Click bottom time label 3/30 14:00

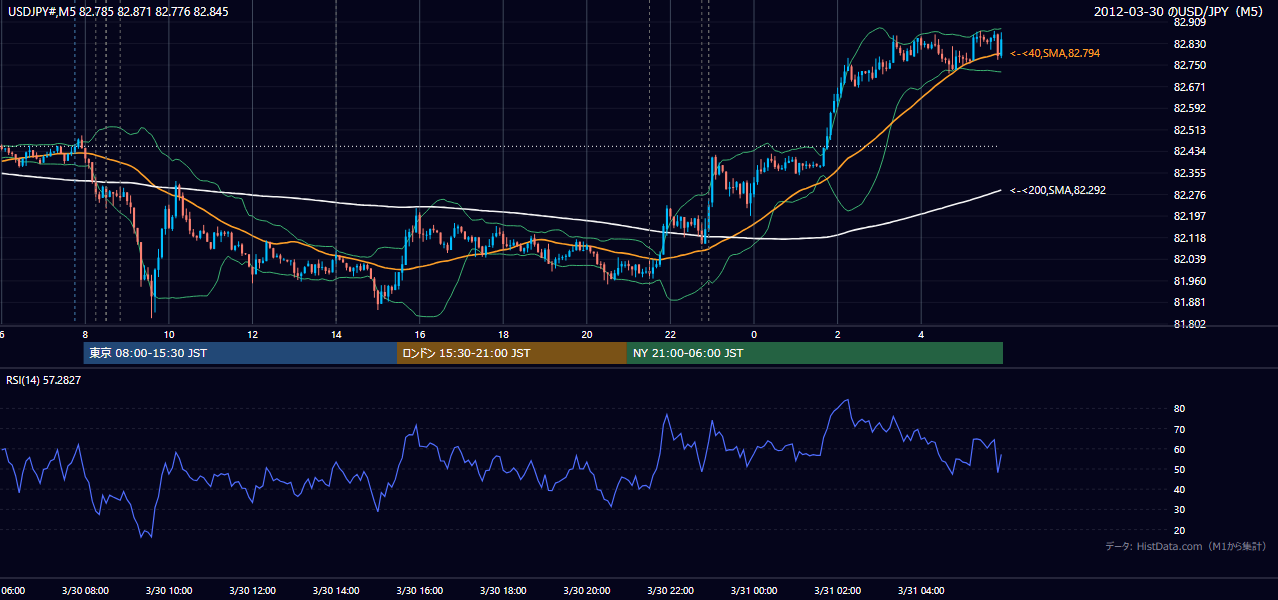(x=335, y=591)
